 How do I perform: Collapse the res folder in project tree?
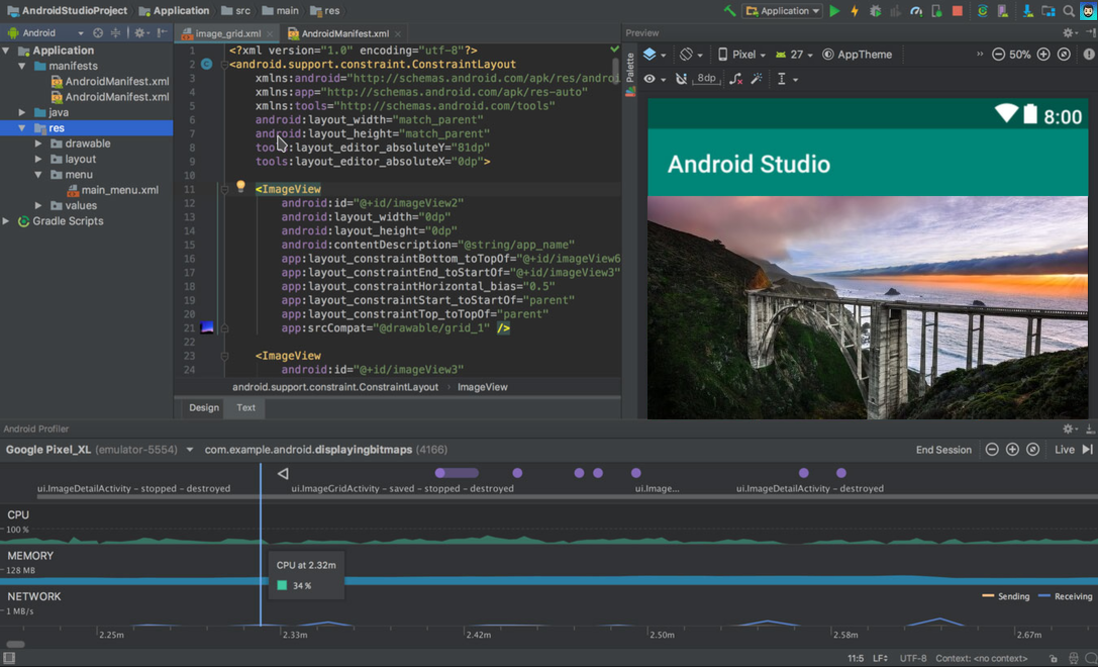pyautogui.click(x=22, y=128)
